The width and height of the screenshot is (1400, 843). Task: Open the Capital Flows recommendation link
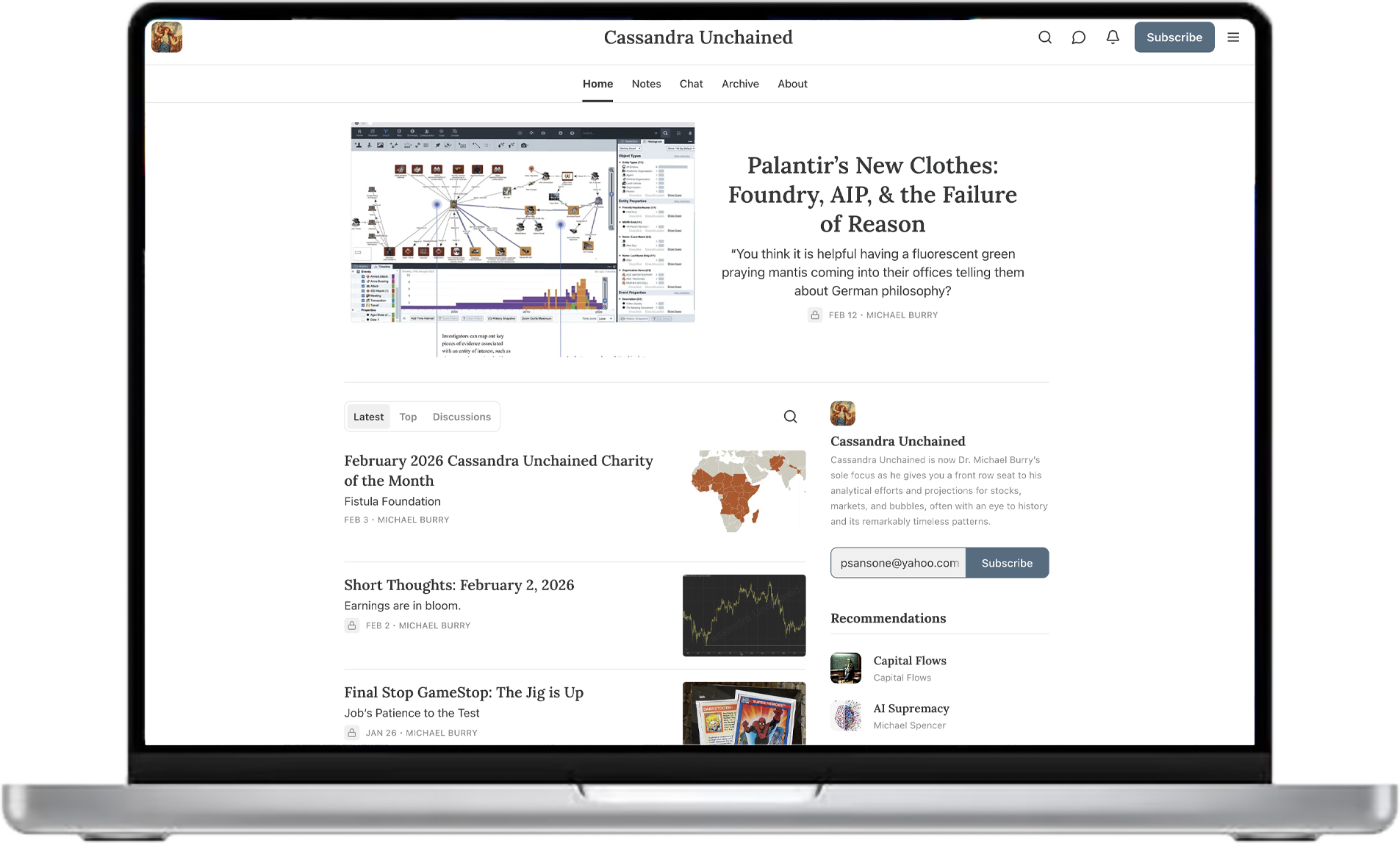coord(909,661)
